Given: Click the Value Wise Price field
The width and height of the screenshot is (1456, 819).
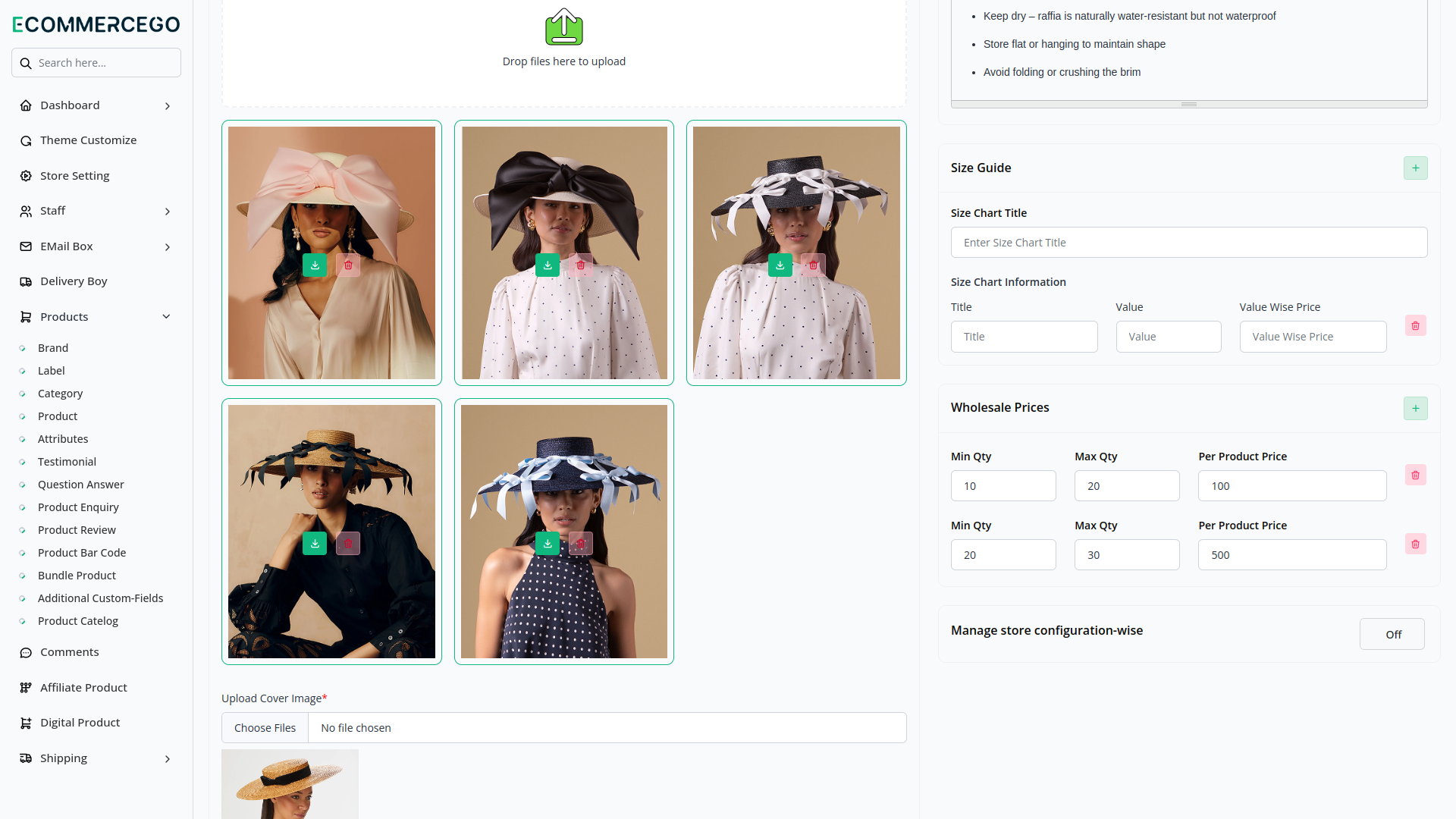Looking at the screenshot, I should pyautogui.click(x=1313, y=337).
